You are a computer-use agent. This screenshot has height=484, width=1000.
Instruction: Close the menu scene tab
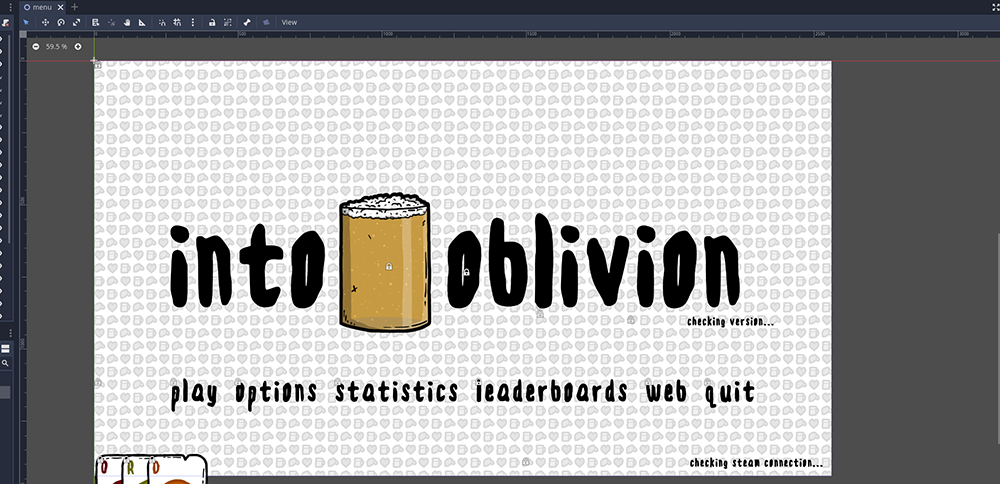click(x=61, y=7)
